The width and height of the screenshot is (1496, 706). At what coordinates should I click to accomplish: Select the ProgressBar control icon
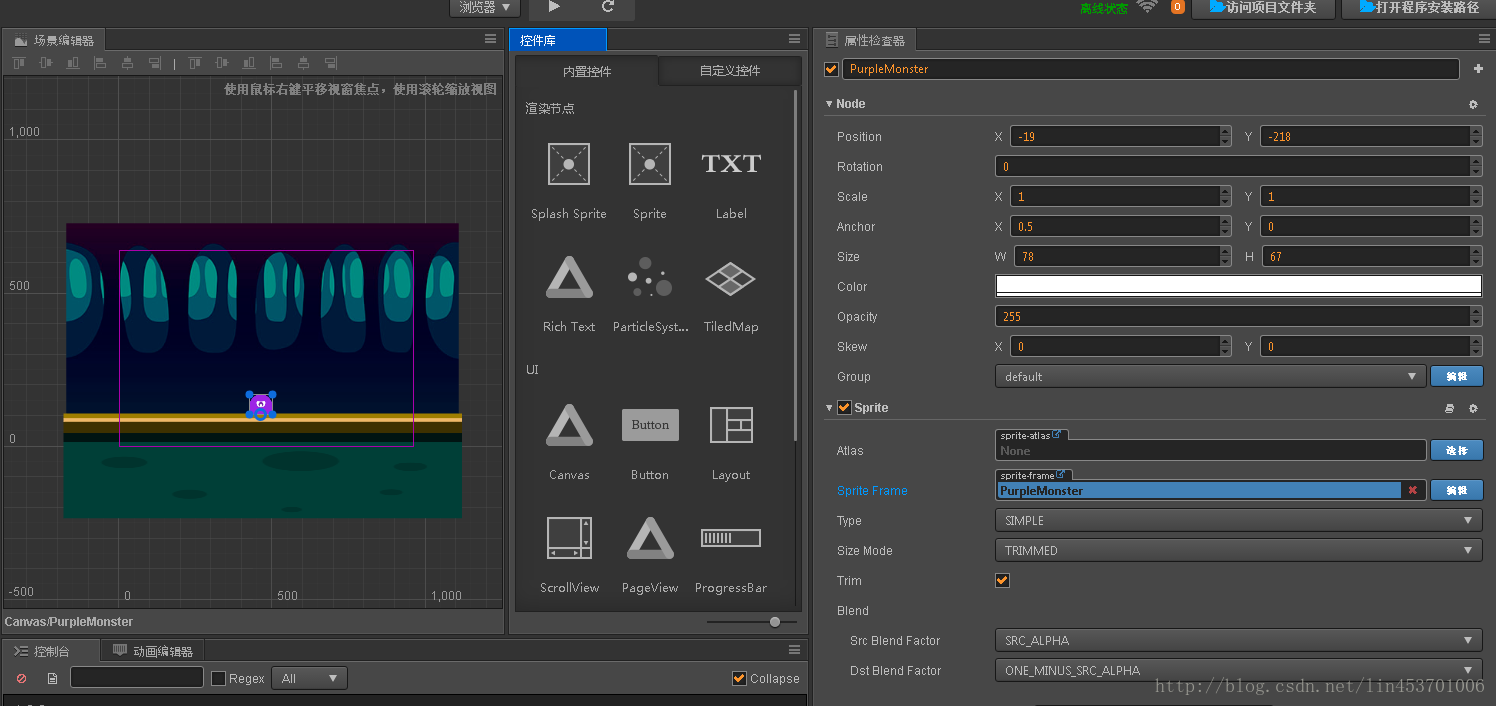tap(731, 538)
